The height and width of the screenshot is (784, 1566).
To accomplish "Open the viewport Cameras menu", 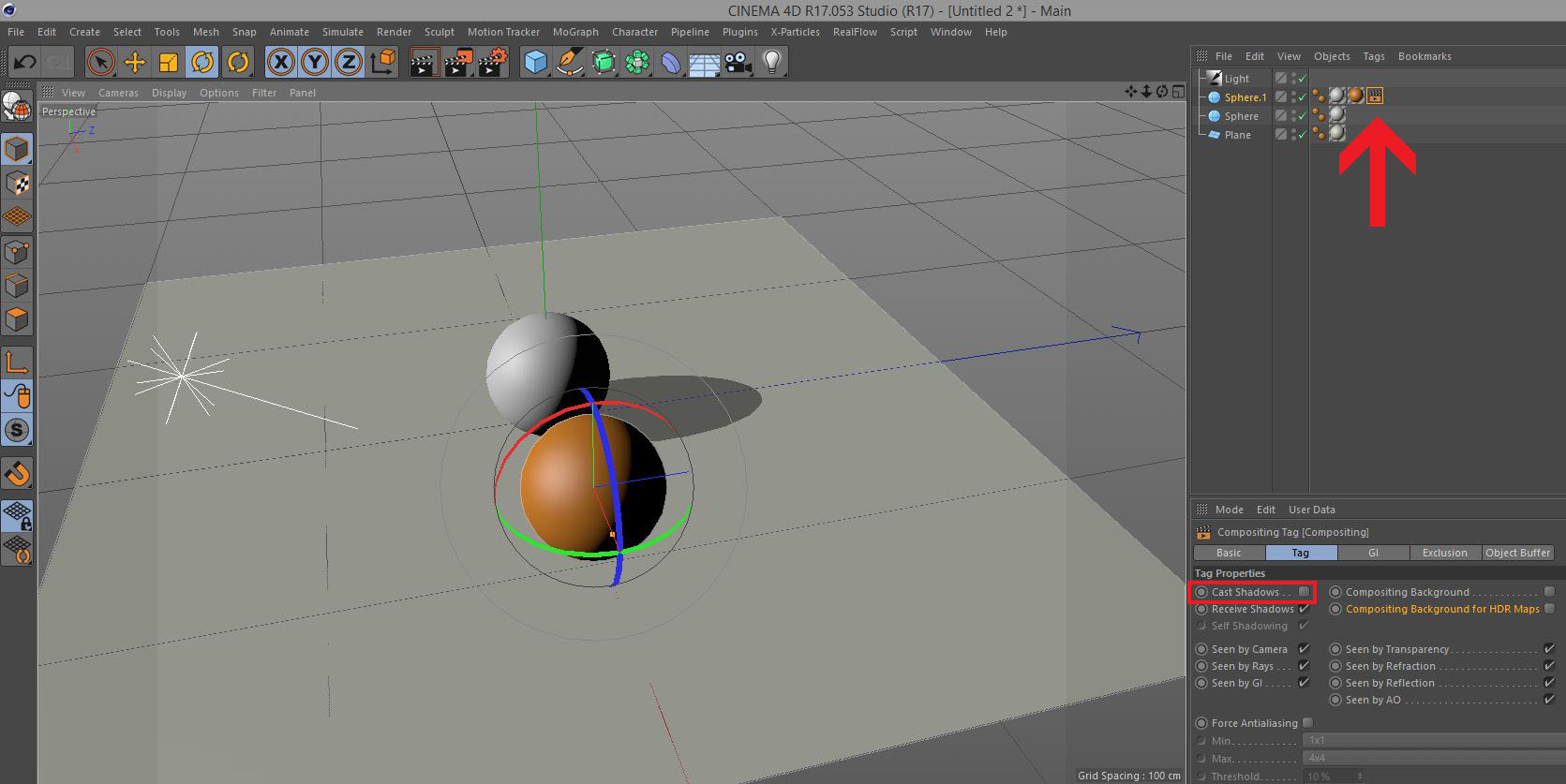I will coord(118,93).
